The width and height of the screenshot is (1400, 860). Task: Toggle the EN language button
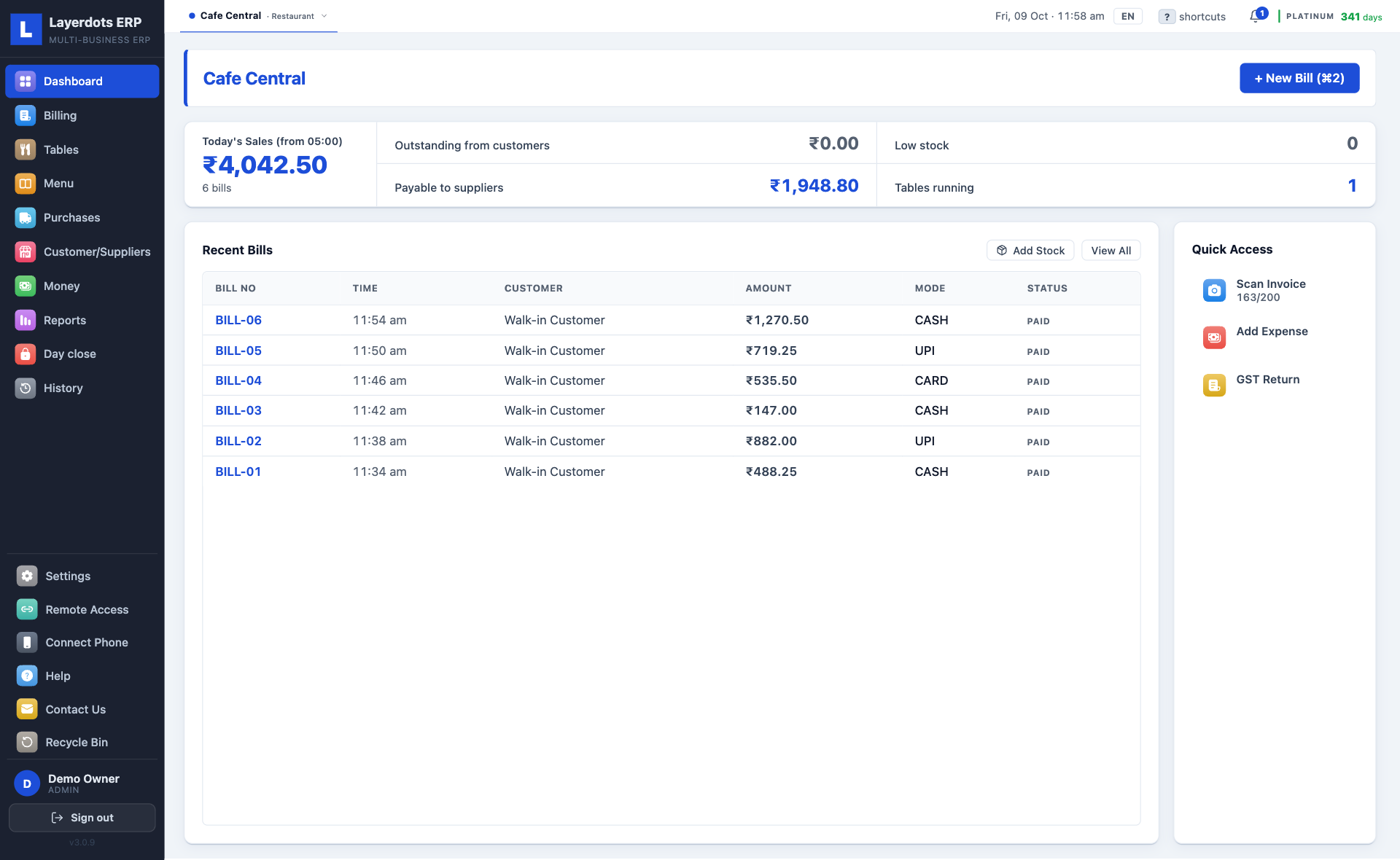click(x=1128, y=16)
